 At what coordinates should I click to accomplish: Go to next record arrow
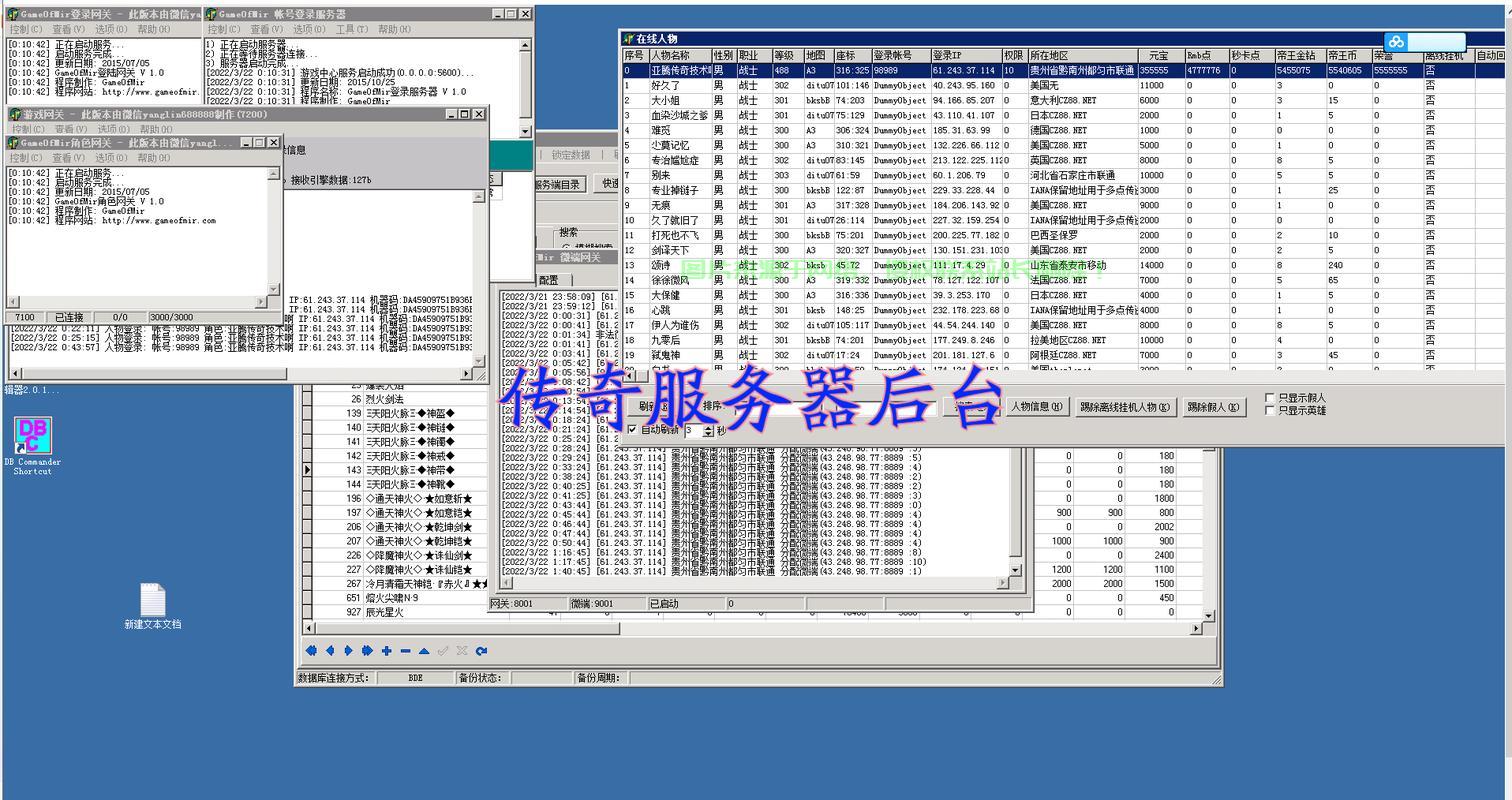click(x=349, y=651)
